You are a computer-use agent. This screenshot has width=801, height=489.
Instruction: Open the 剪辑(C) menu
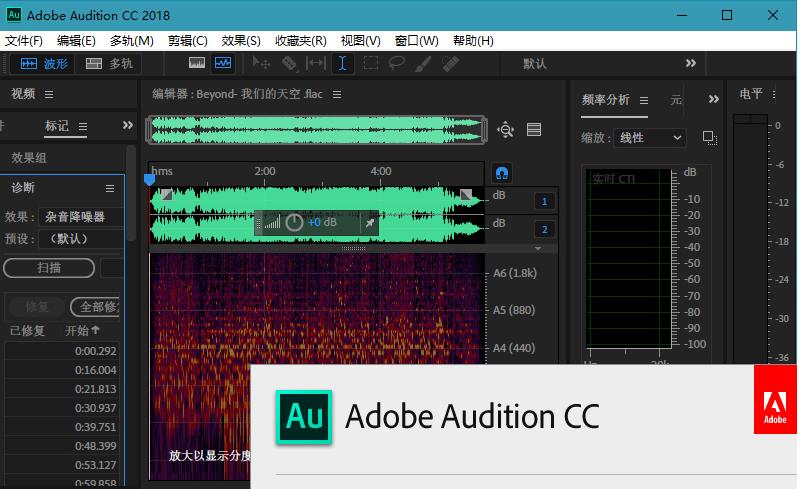pyautogui.click(x=187, y=41)
